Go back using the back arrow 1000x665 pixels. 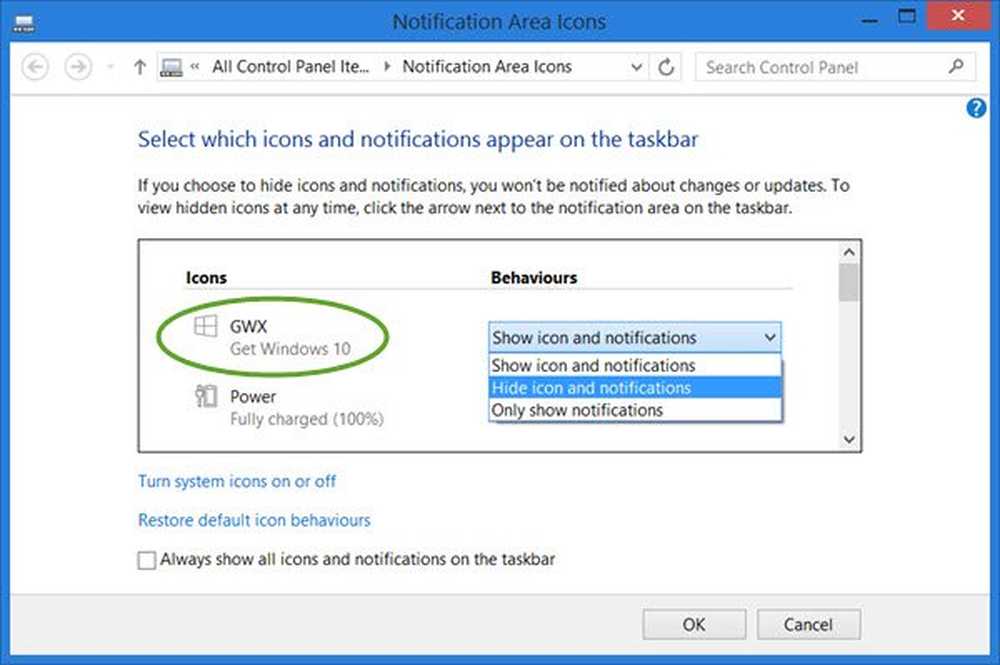(36, 67)
